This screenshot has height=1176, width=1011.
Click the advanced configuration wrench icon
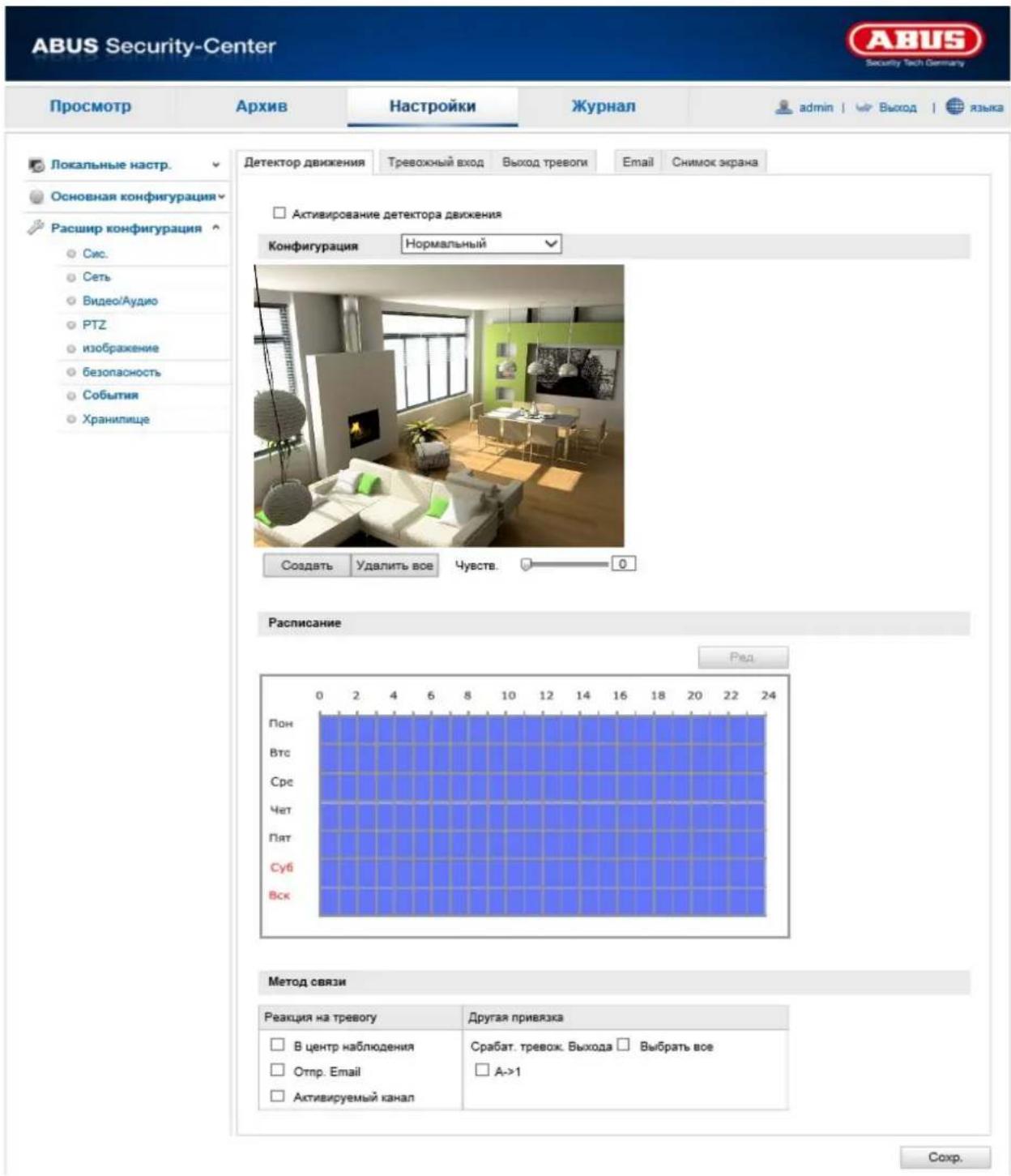pyautogui.click(x=36, y=227)
